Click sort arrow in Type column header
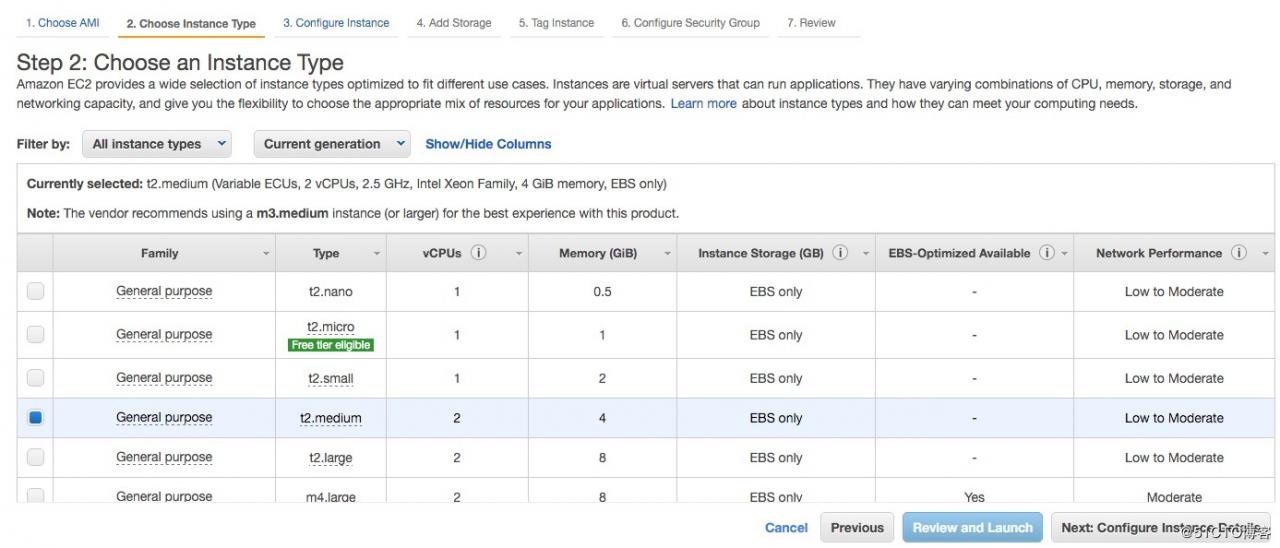The image size is (1280, 548). 377,254
